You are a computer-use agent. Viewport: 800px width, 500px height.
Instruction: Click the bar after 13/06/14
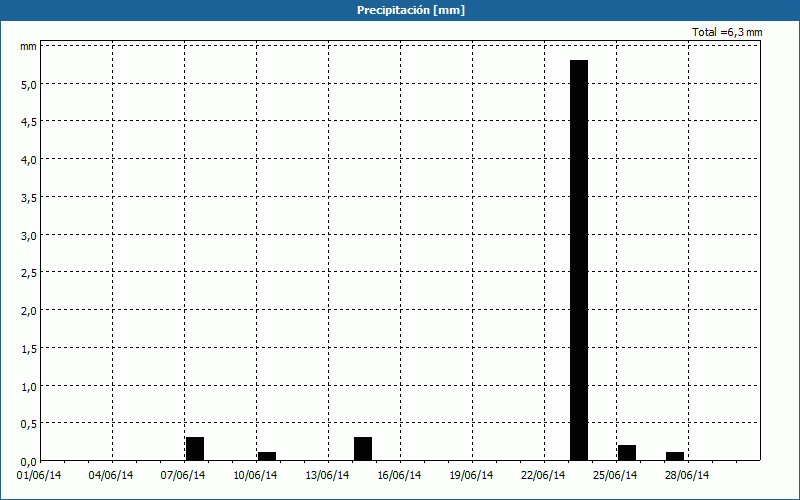tap(363, 449)
